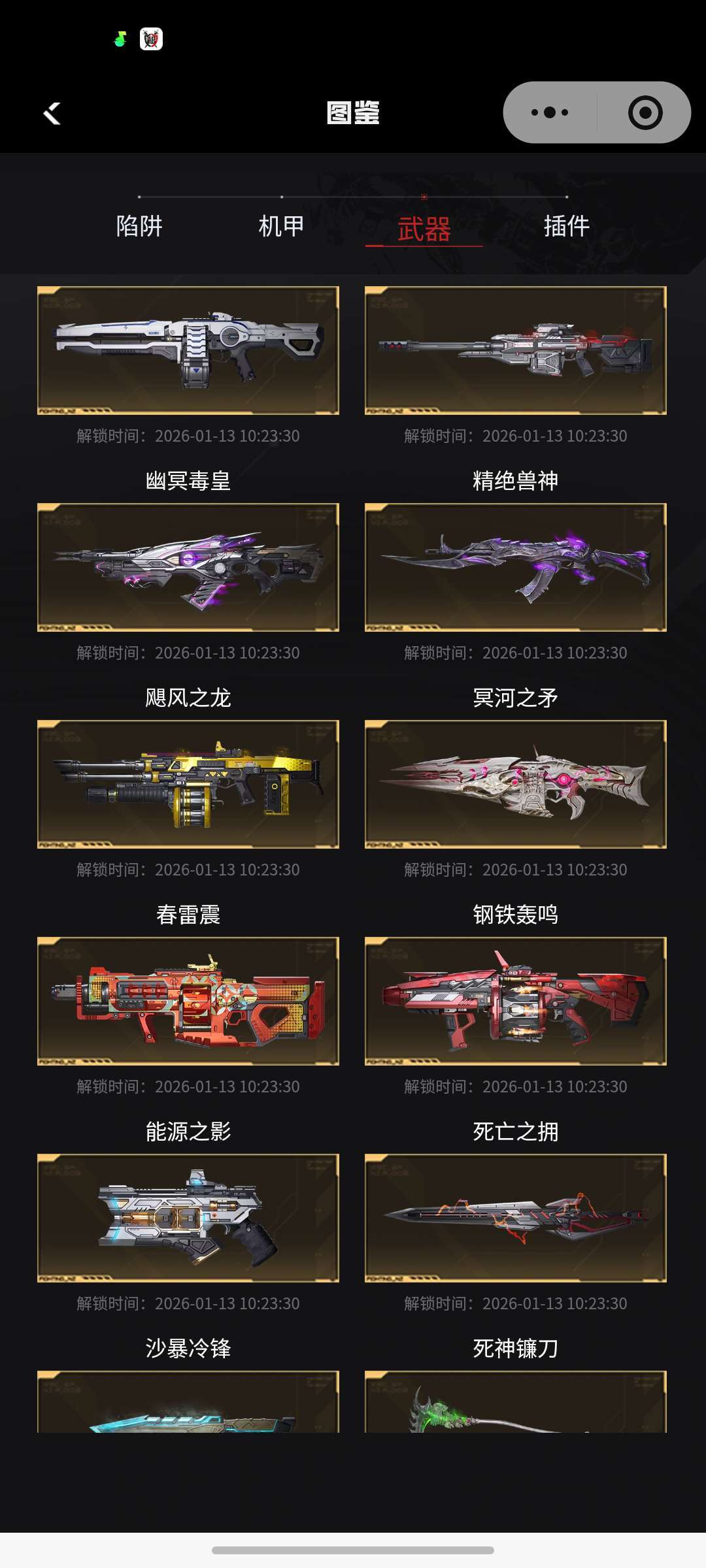View the 幽冥毒皇 weapon image
This screenshot has width=706, height=1568.
(x=188, y=567)
